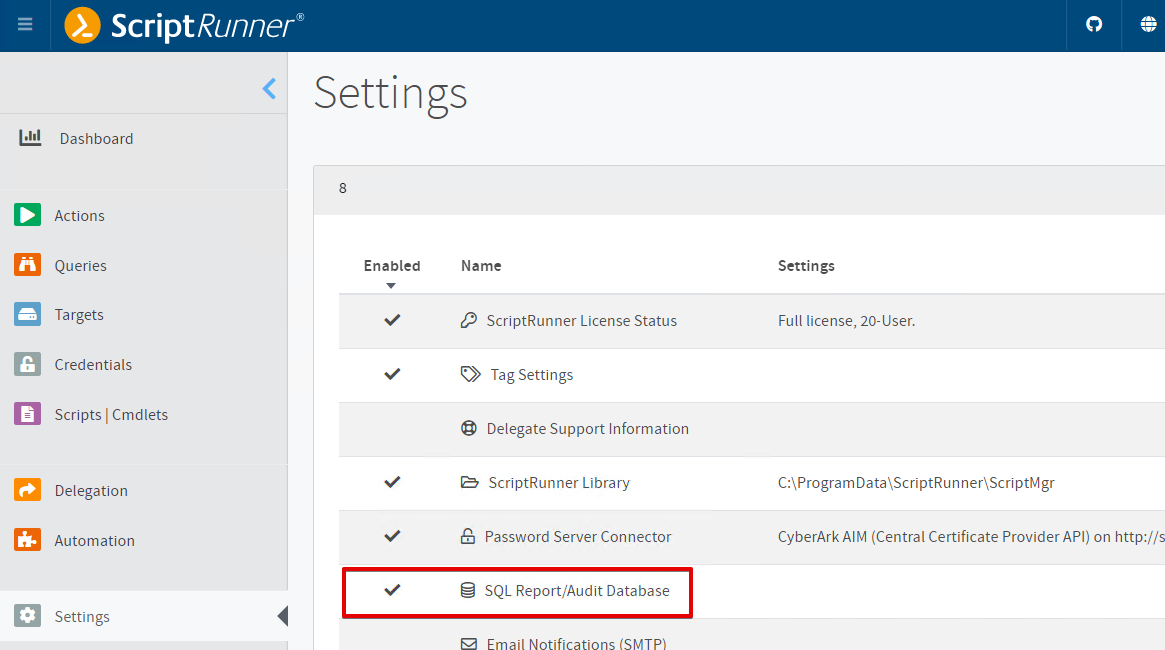Open the Credentials lock icon
The image size is (1165, 650).
[x=27, y=364]
